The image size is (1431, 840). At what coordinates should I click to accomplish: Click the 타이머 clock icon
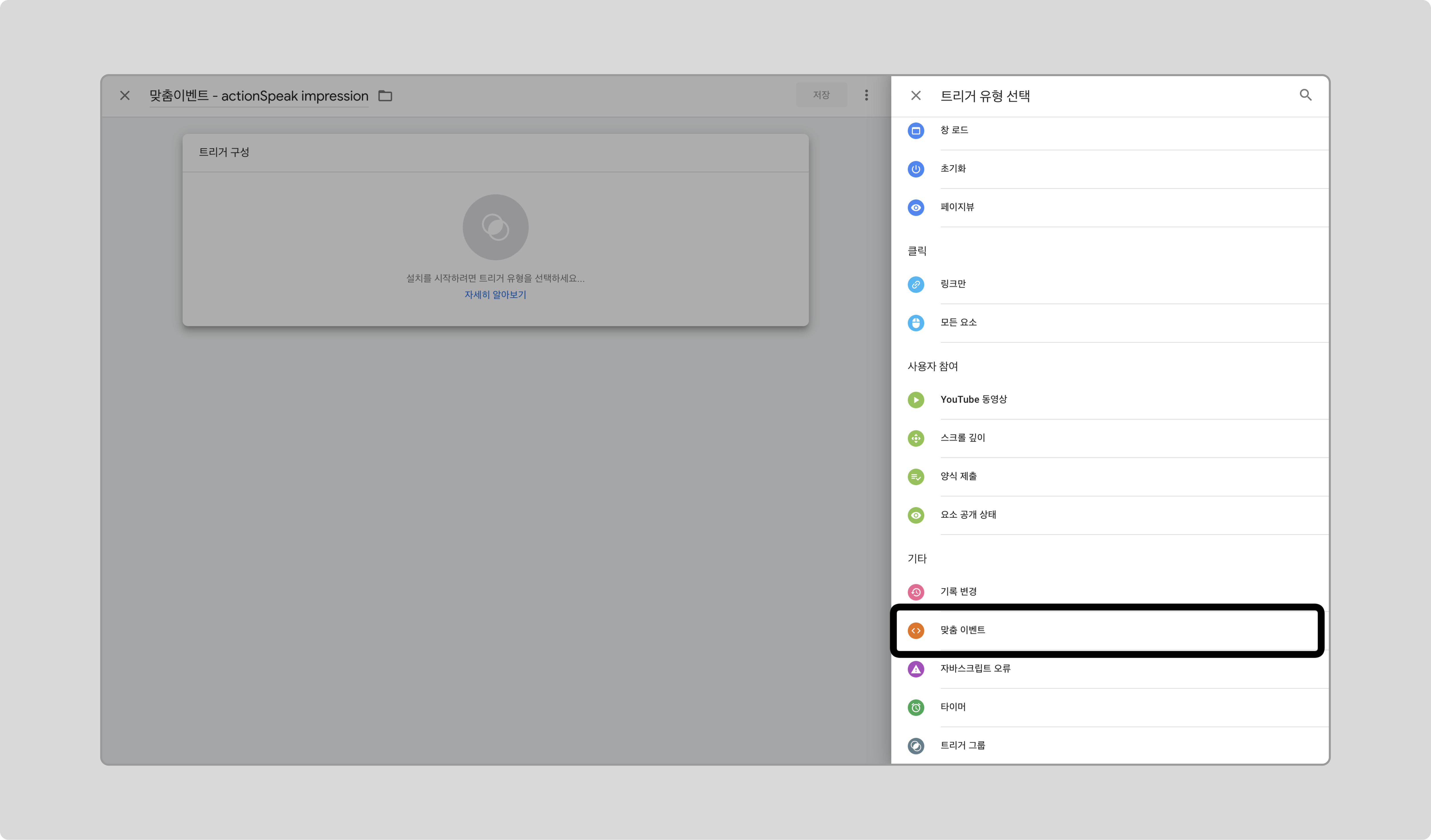[915, 708]
